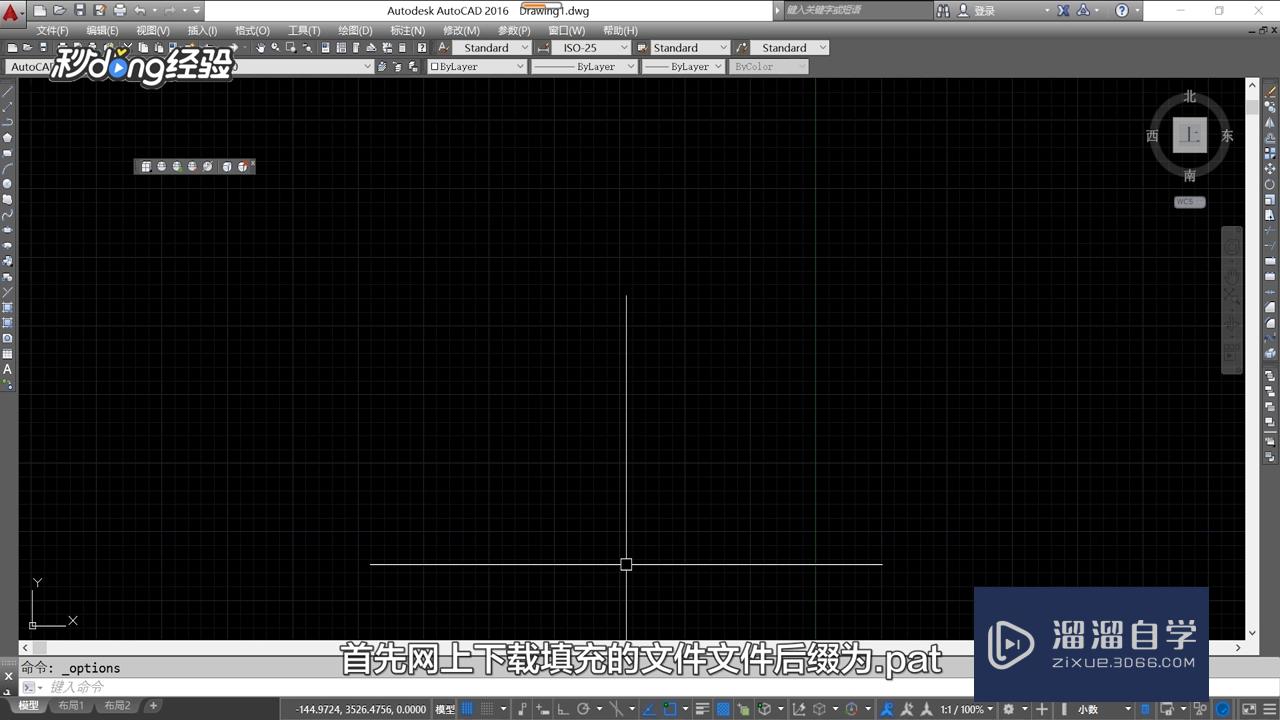1280x720 pixels.
Task: Click the 南 direction on ViewCube compass
Action: pyautogui.click(x=1190, y=176)
